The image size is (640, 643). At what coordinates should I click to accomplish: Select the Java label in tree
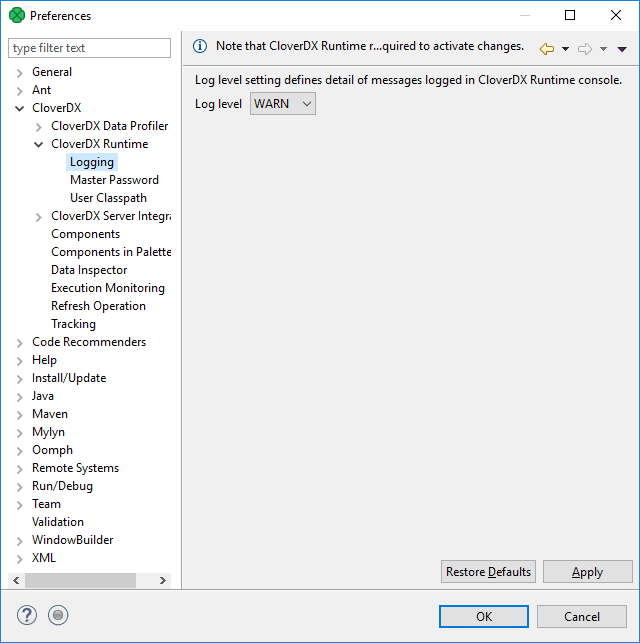pyautogui.click(x=43, y=396)
